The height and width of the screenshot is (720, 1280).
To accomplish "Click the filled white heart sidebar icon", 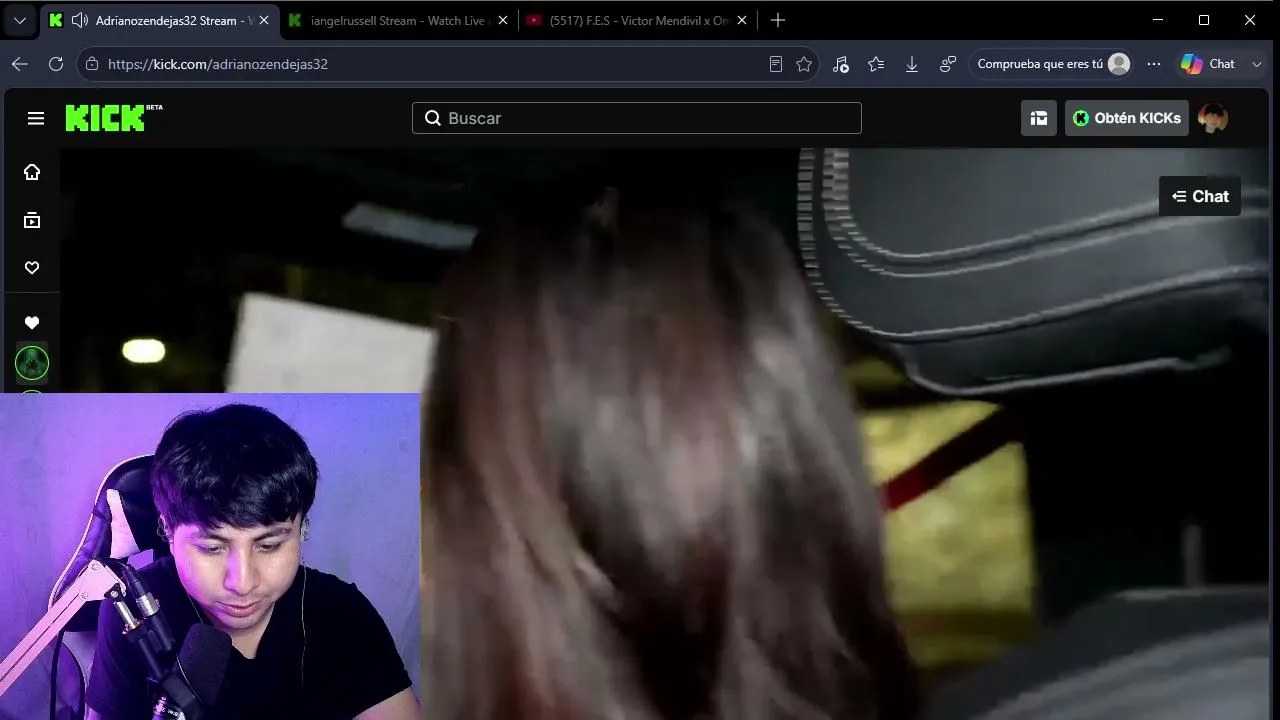I will (32, 323).
